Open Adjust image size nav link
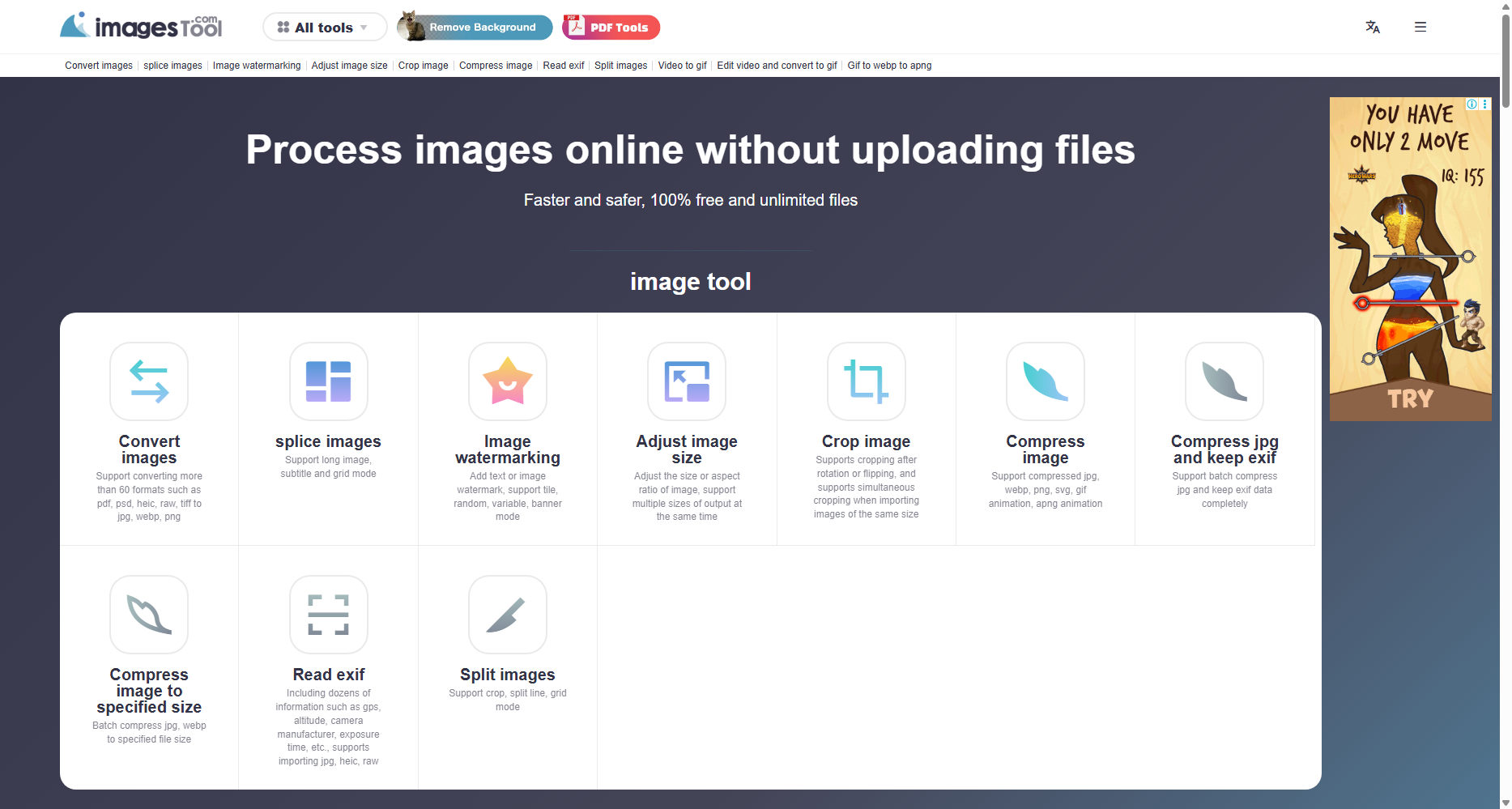 pos(349,66)
